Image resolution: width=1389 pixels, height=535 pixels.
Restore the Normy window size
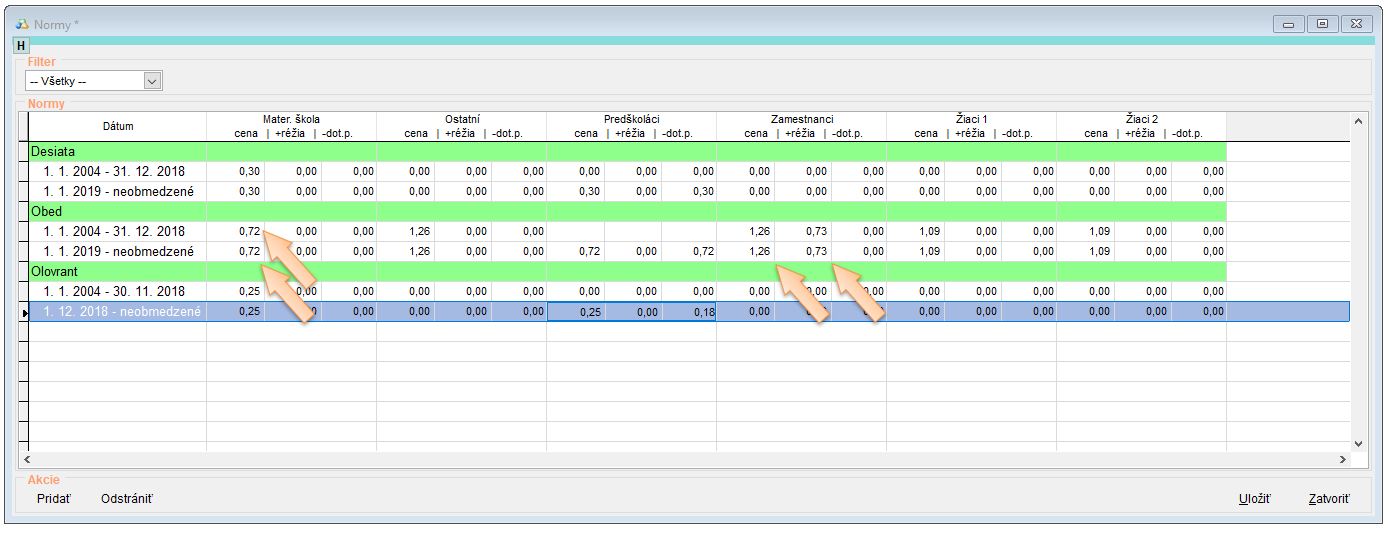pyautogui.click(x=1322, y=24)
